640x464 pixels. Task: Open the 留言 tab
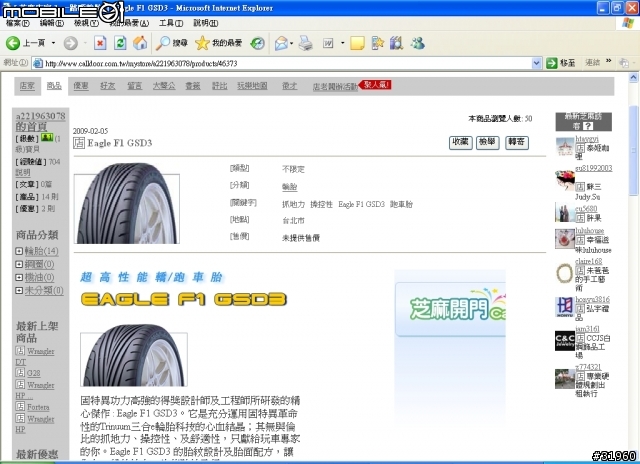click(135, 86)
